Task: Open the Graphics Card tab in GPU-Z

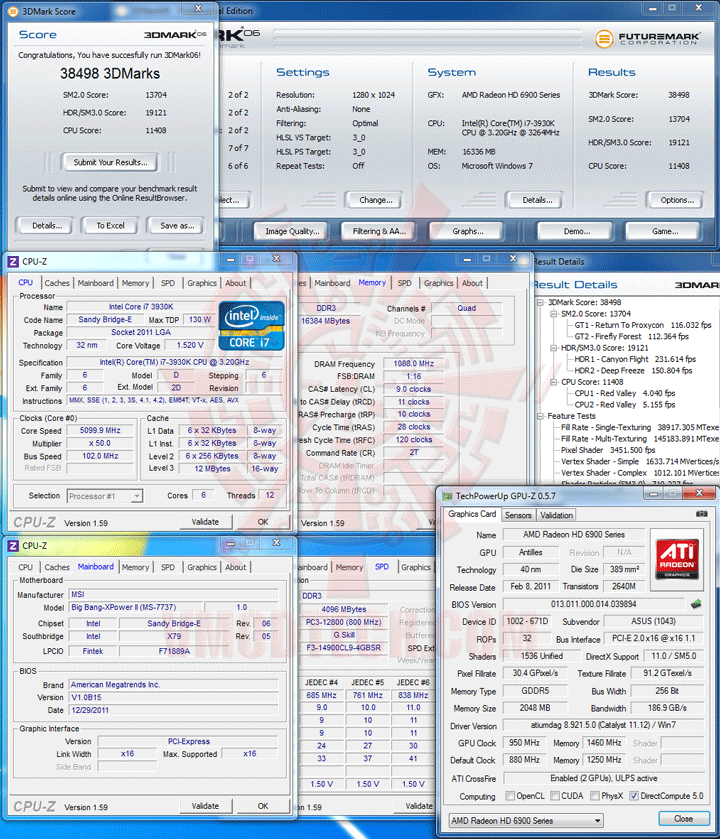Action: pyautogui.click(x=472, y=514)
